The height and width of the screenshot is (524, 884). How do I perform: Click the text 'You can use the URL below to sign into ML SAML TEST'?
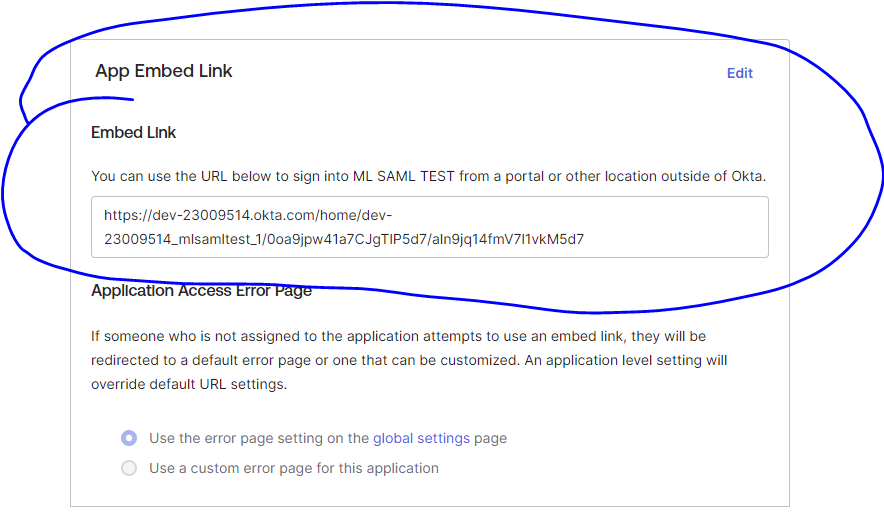point(273,177)
